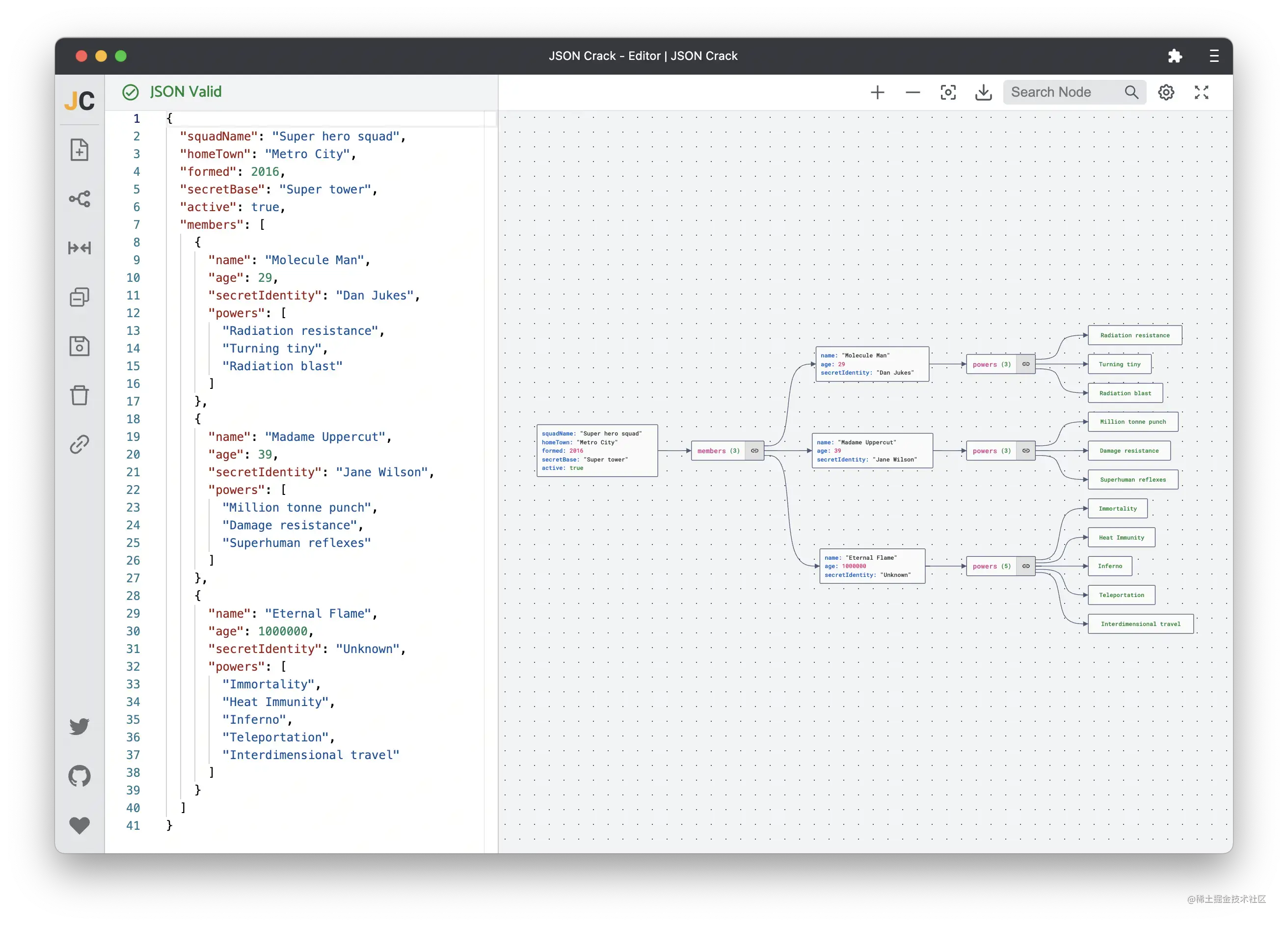Click the browser extensions puzzle icon
Image resolution: width=1288 pixels, height=926 pixels.
pyautogui.click(x=1175, y=55)
